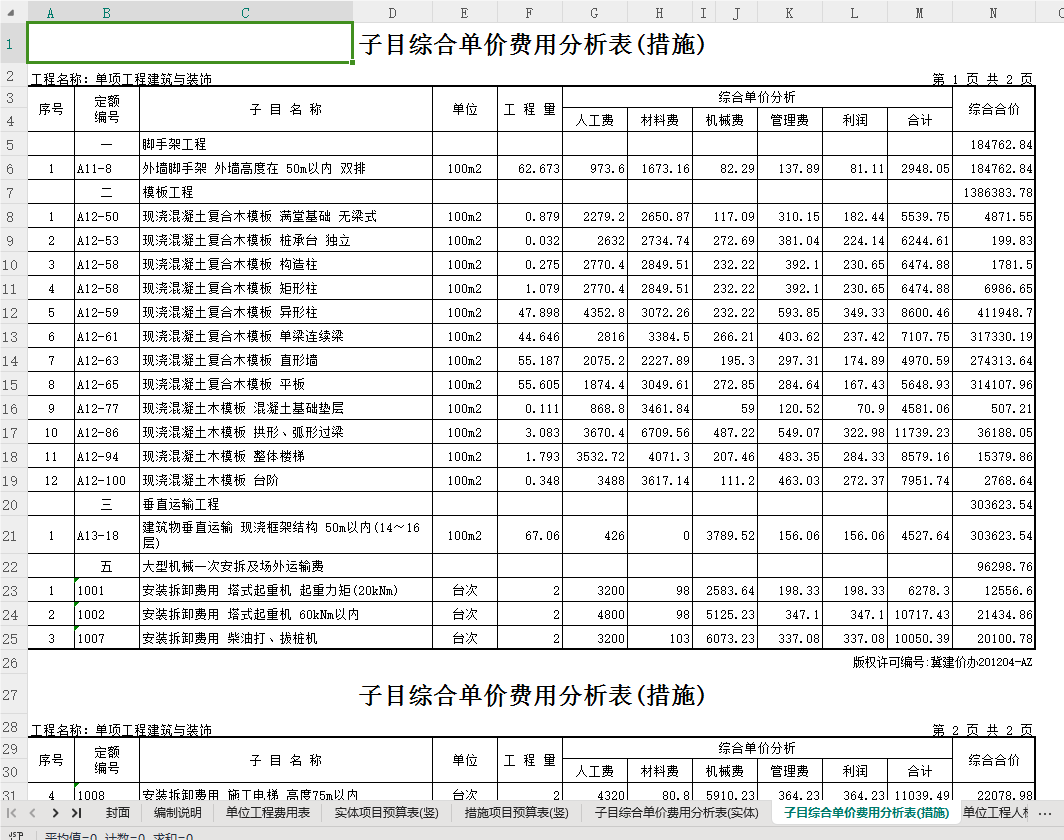Jump to the last sheet tab arrow
Image resolution: width=1064 pixels, height=840 pixels.
pos(76,812)
